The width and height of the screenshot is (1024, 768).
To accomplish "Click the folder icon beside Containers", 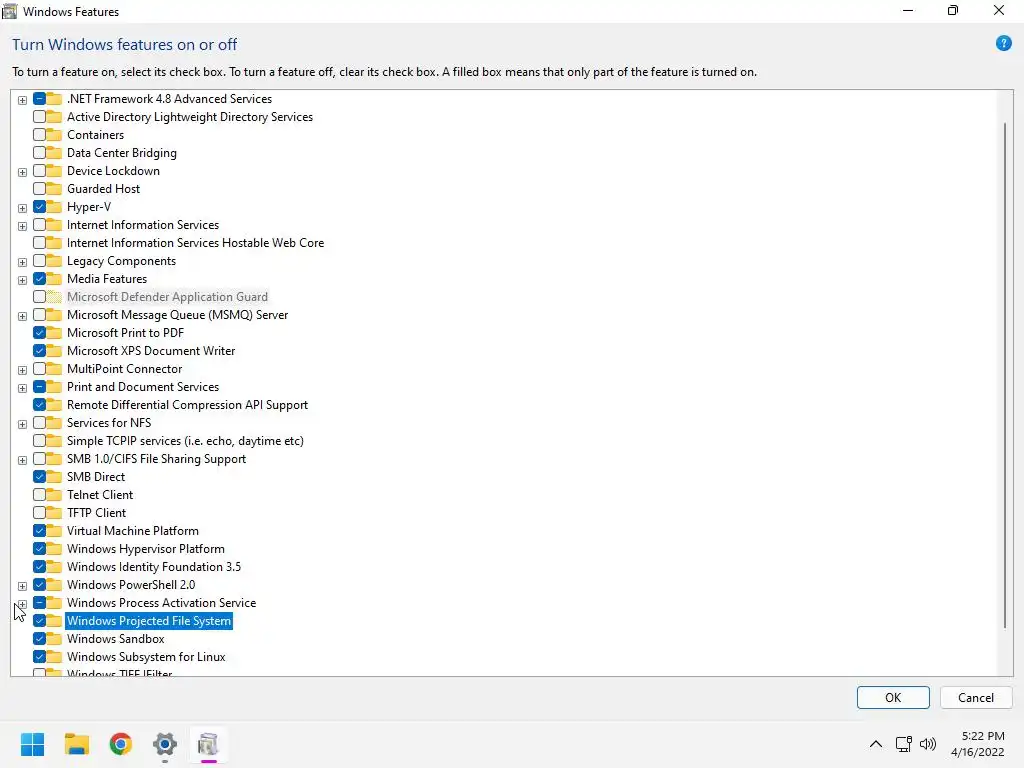I will tap(55, 135).
